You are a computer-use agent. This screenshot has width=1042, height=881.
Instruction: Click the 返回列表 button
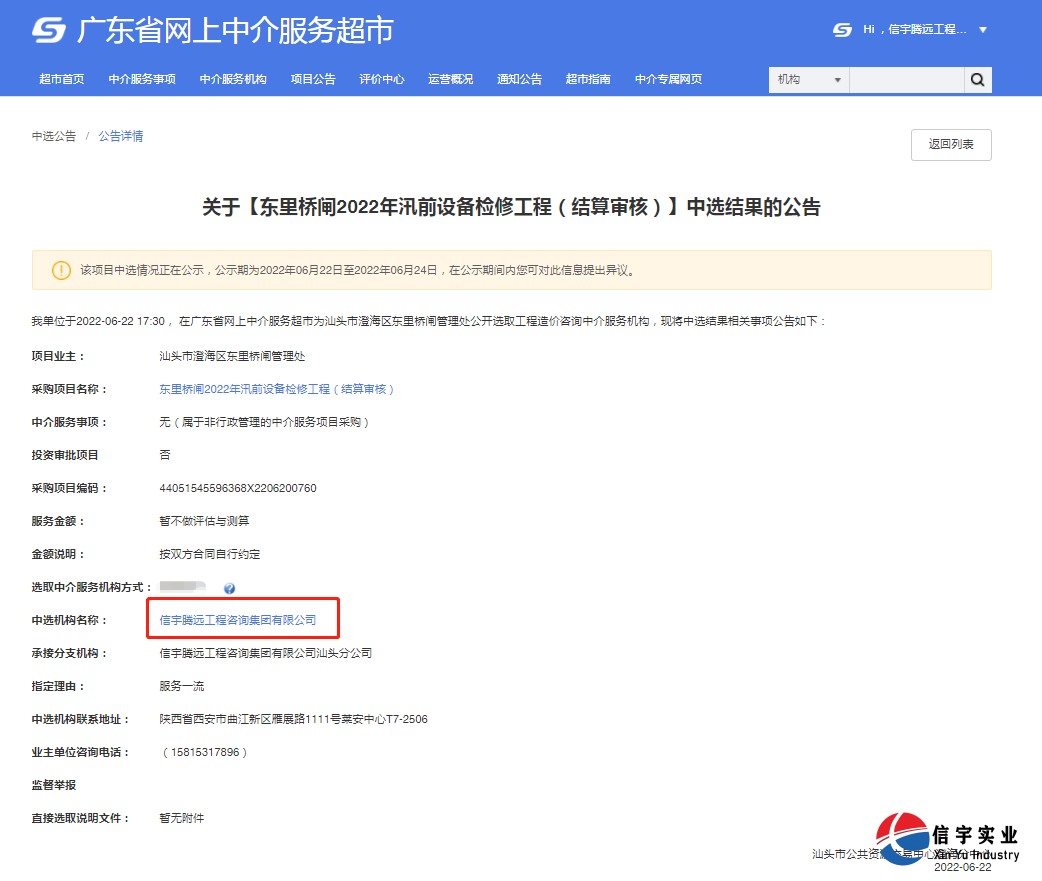point(950,144)
